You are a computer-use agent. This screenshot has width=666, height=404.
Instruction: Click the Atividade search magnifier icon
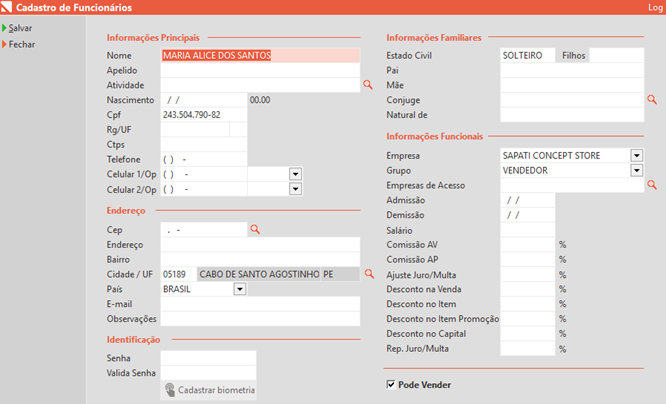368,85
